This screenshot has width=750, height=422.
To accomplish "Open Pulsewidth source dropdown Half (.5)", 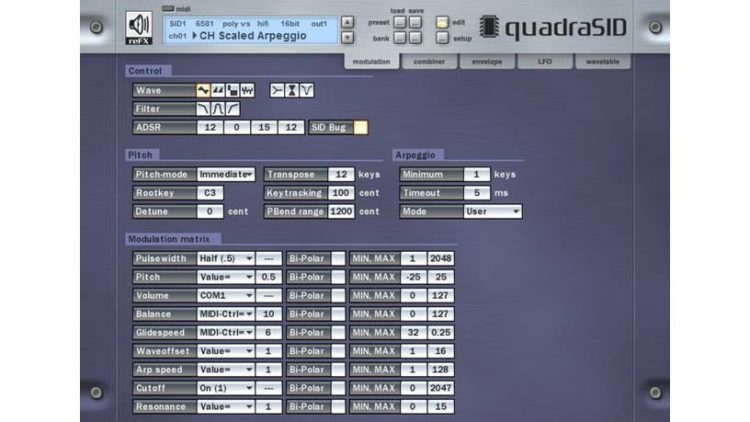I will tap(226, 258).
